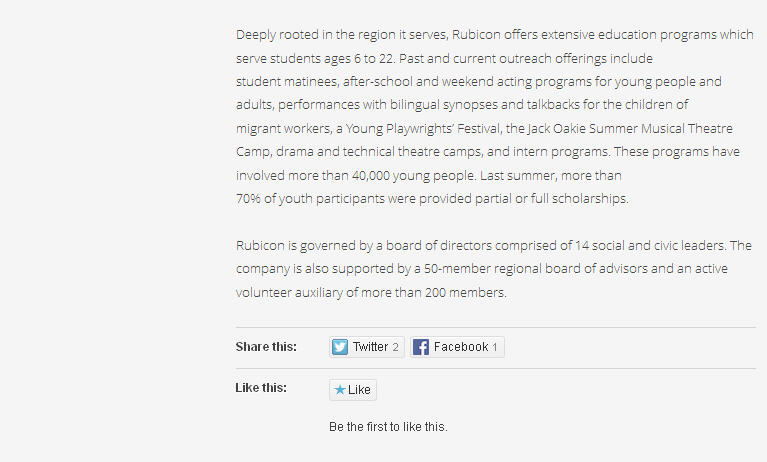Viewport: 767px width, 462px height.
Task: Click "Deeply rooted in the region" opening text
Action: [x=309, y=35]
